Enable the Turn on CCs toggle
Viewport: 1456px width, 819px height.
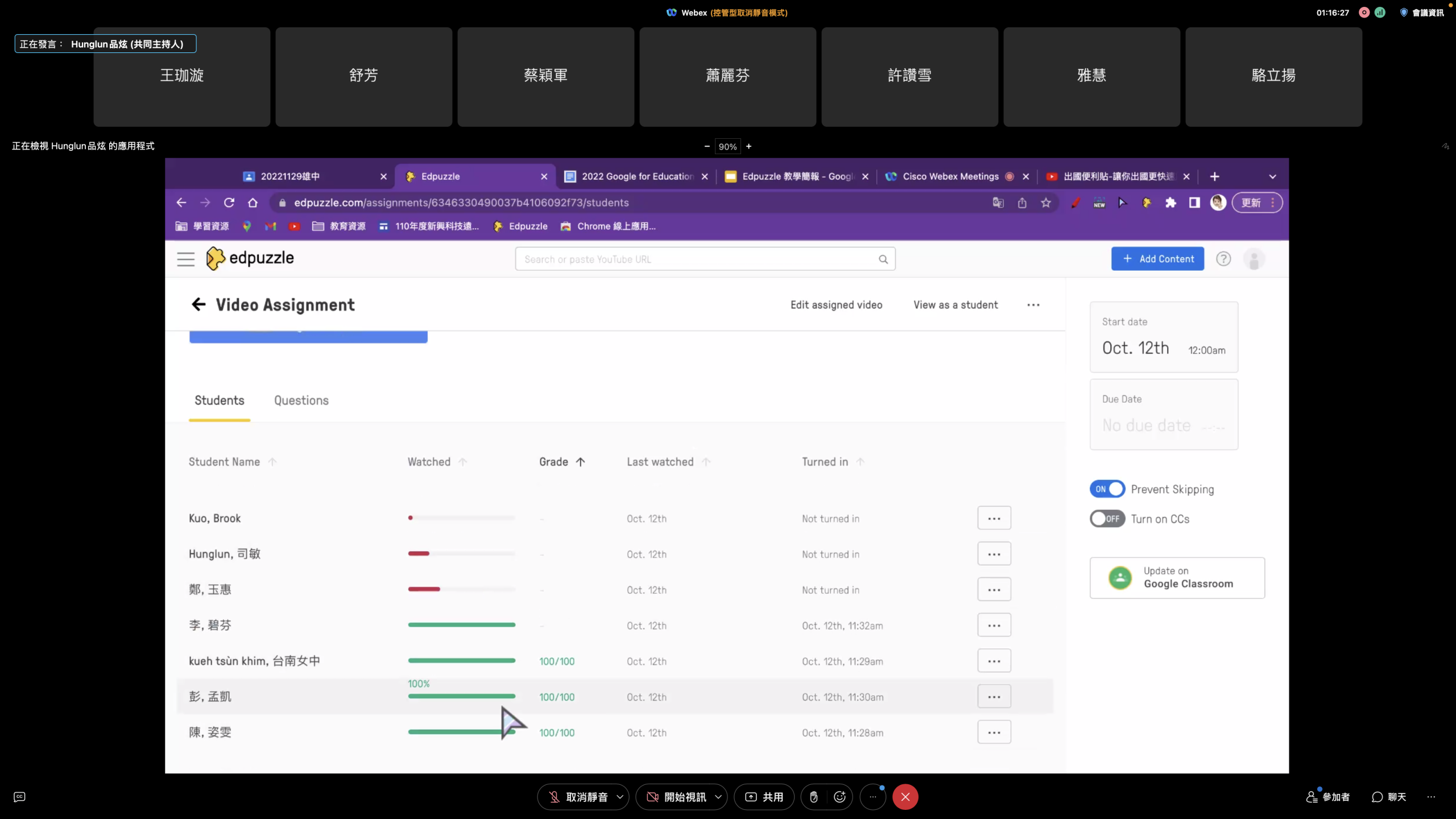tap(1107, 519)
